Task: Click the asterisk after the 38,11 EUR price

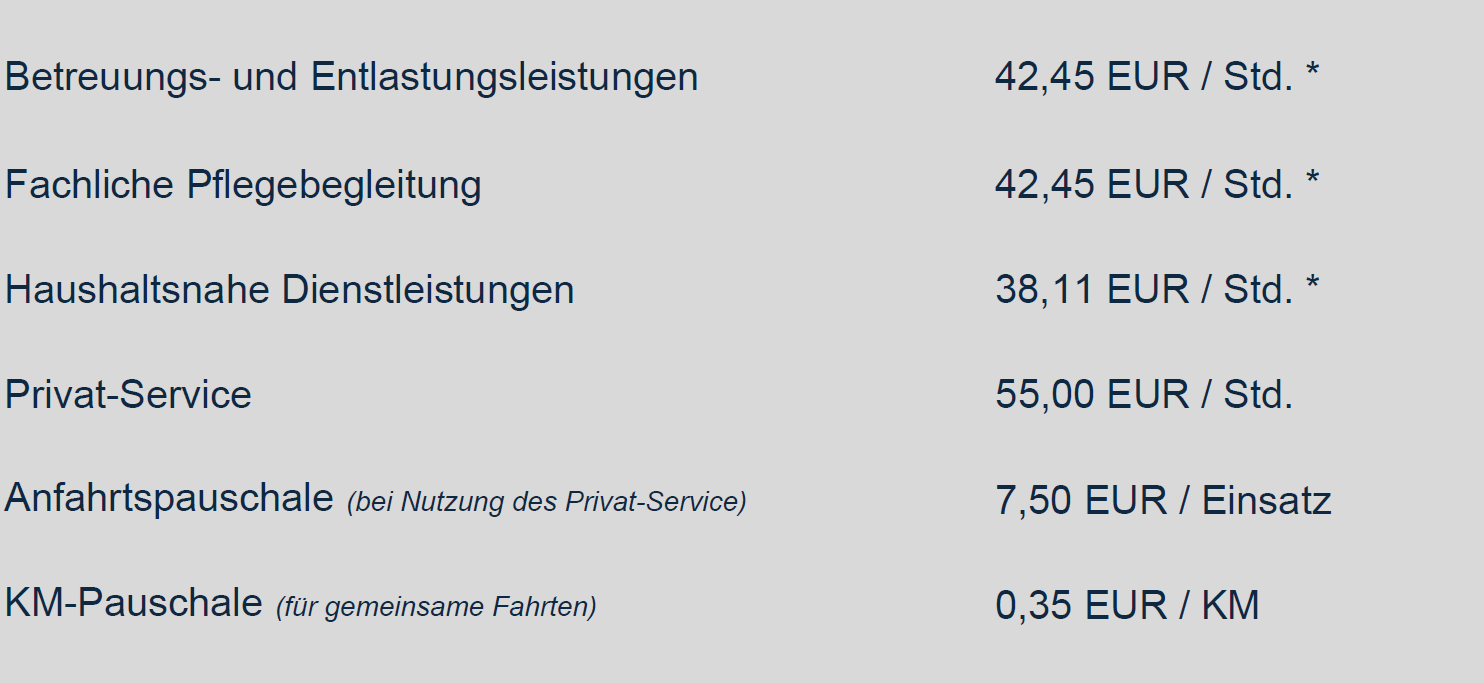Action: tap(1312, 285)
